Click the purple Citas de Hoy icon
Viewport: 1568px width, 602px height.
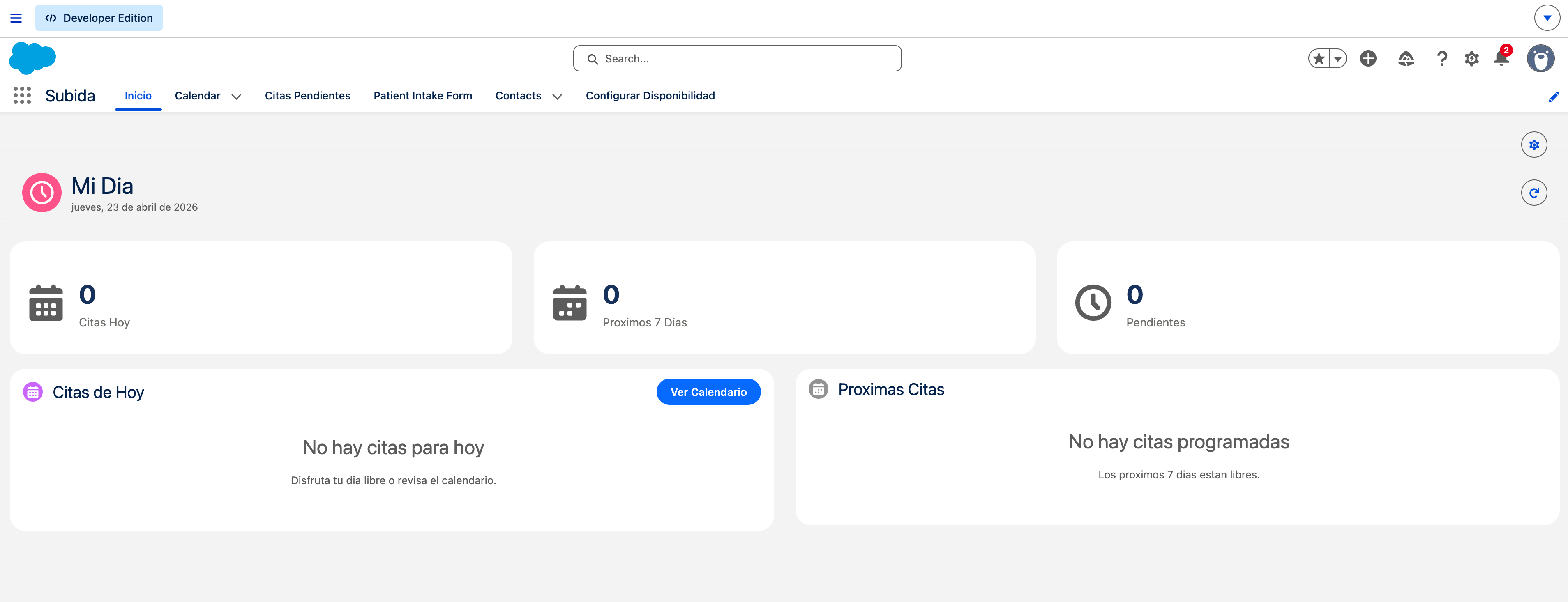pos(33,392)
